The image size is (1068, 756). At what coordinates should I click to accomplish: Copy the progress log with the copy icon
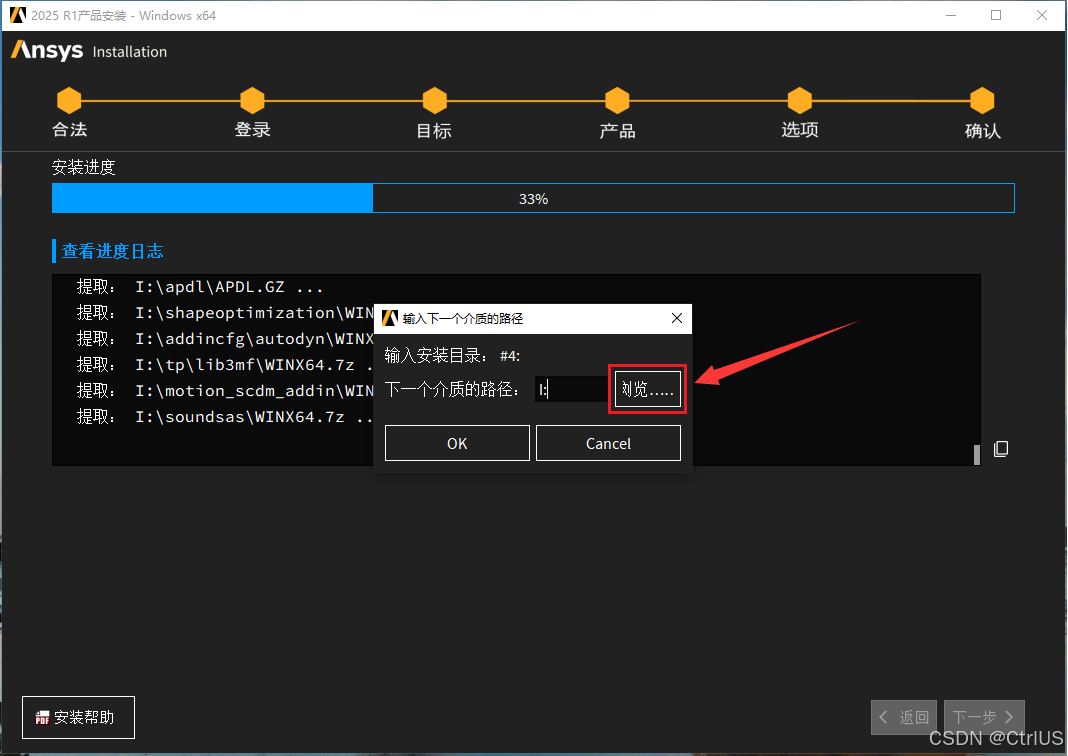click(x=1001, y=449)
